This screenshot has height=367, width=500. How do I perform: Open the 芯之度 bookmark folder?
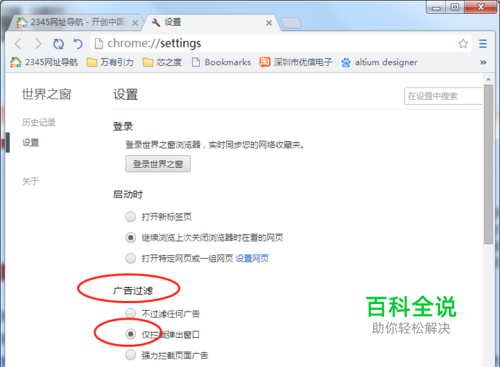[162, 62]
